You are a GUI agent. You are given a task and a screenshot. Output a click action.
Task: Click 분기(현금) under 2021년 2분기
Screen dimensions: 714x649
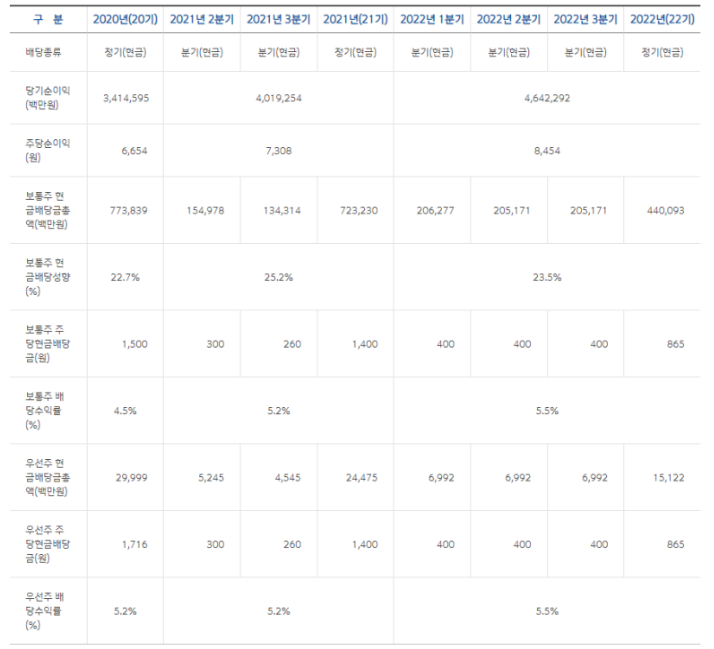202,52
